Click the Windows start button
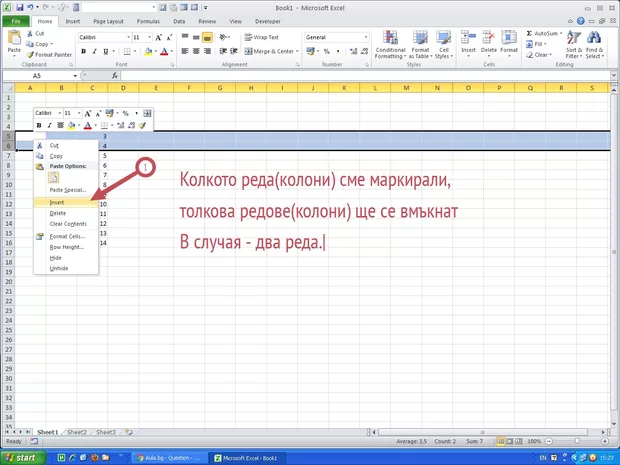 point(21,458)
